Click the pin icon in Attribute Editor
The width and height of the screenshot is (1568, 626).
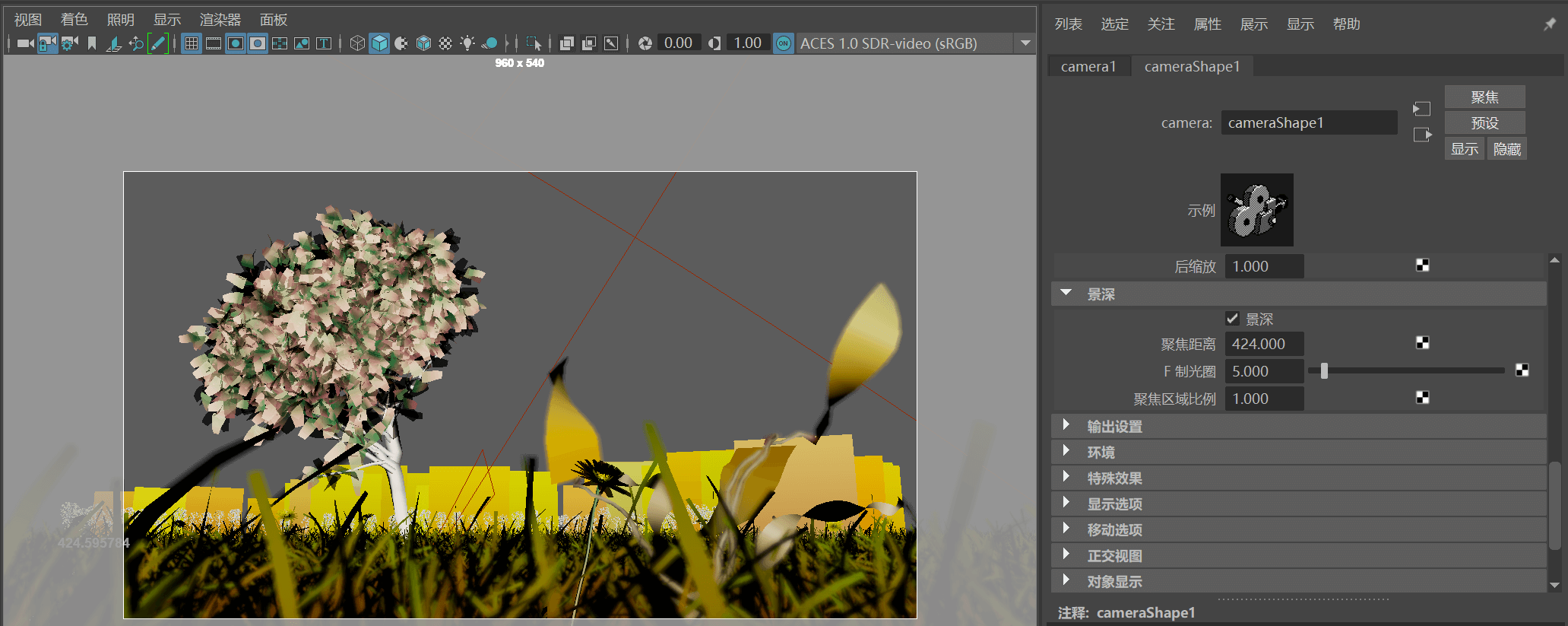(1549, 24)
